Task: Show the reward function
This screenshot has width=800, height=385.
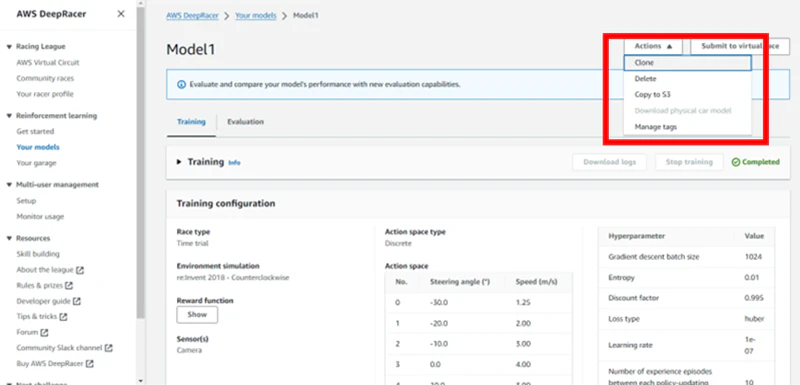Action: (197, 315)
